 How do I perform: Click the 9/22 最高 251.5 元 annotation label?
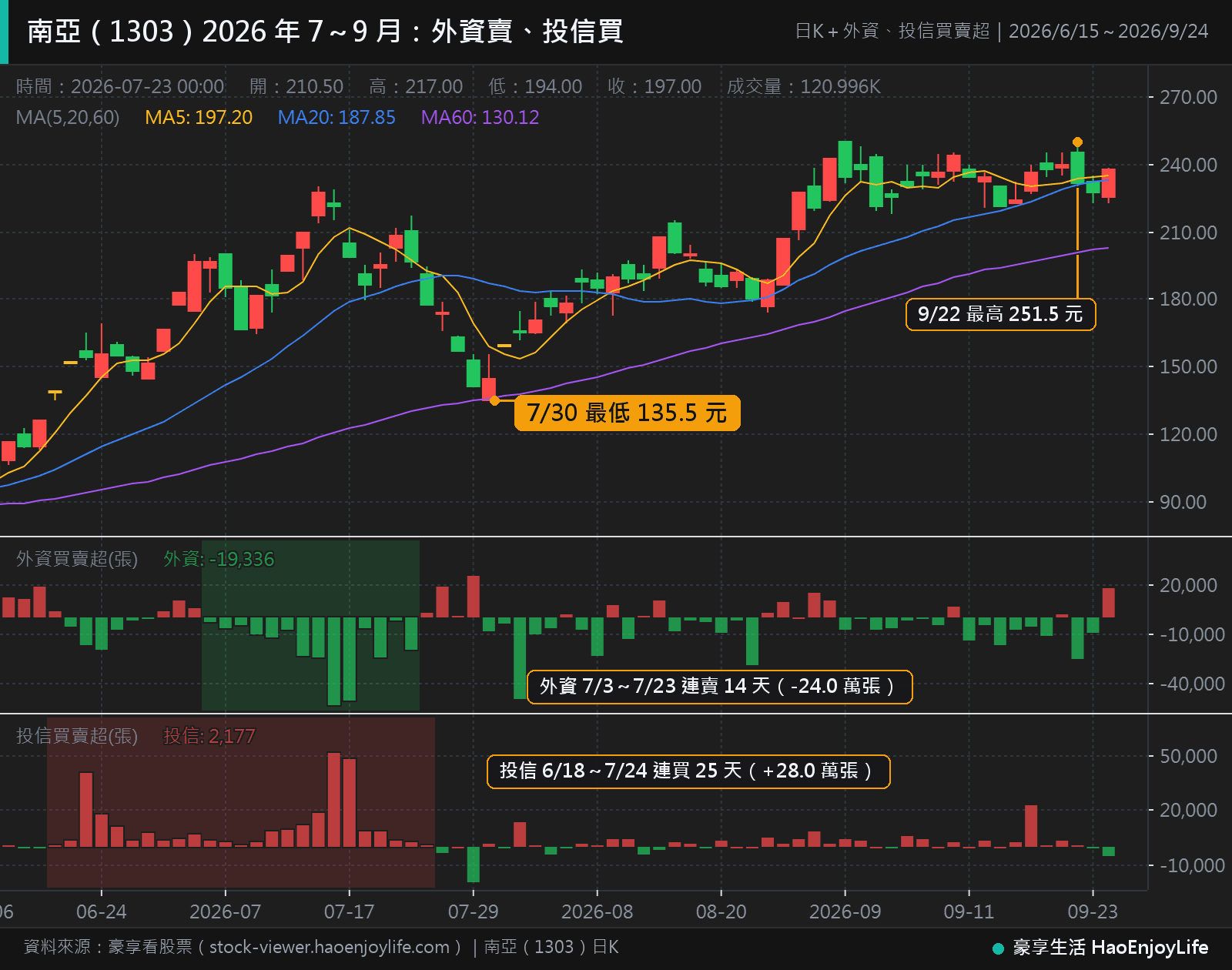pyautogui.click(x=1000, y=314)
